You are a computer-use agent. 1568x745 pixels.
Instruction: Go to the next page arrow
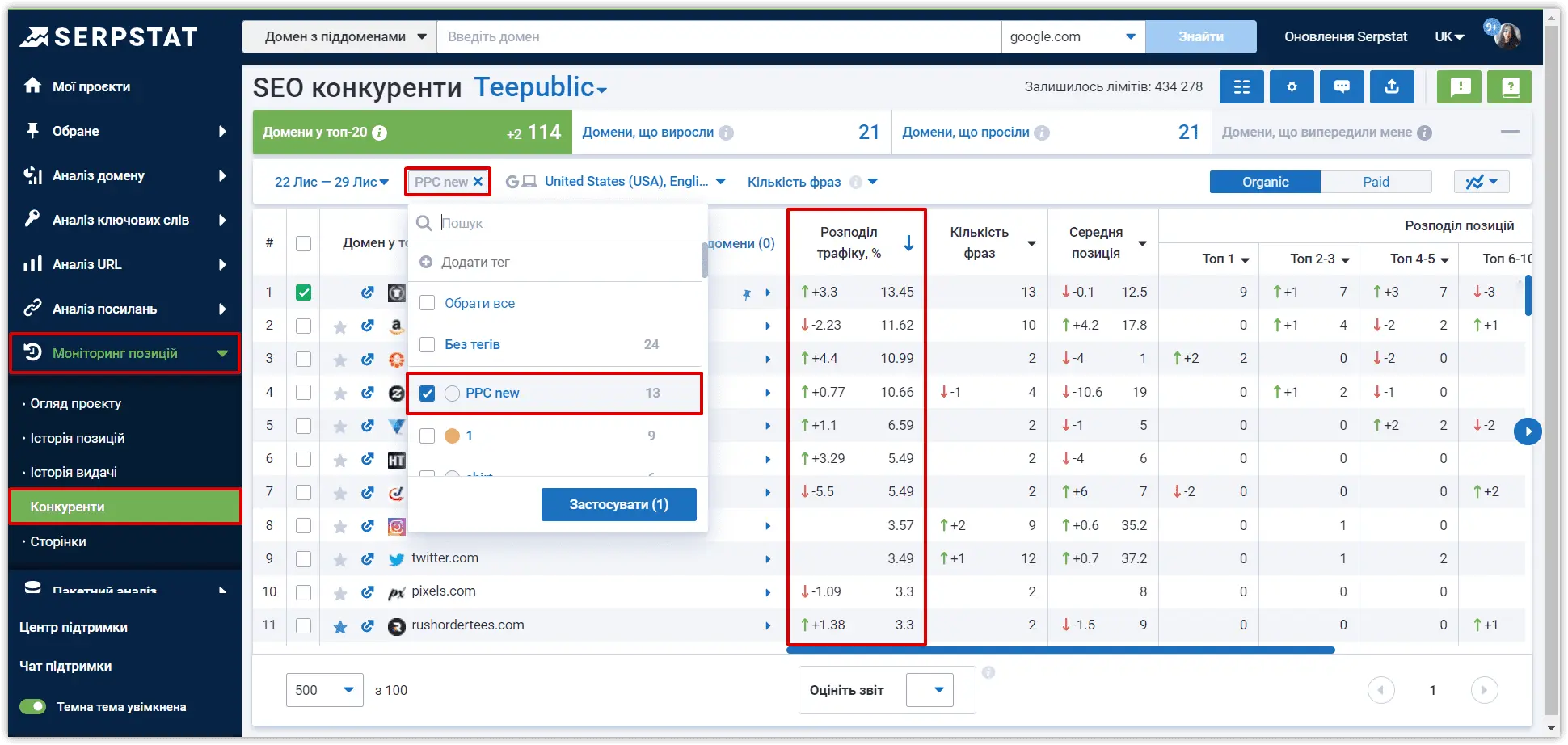1484,690
